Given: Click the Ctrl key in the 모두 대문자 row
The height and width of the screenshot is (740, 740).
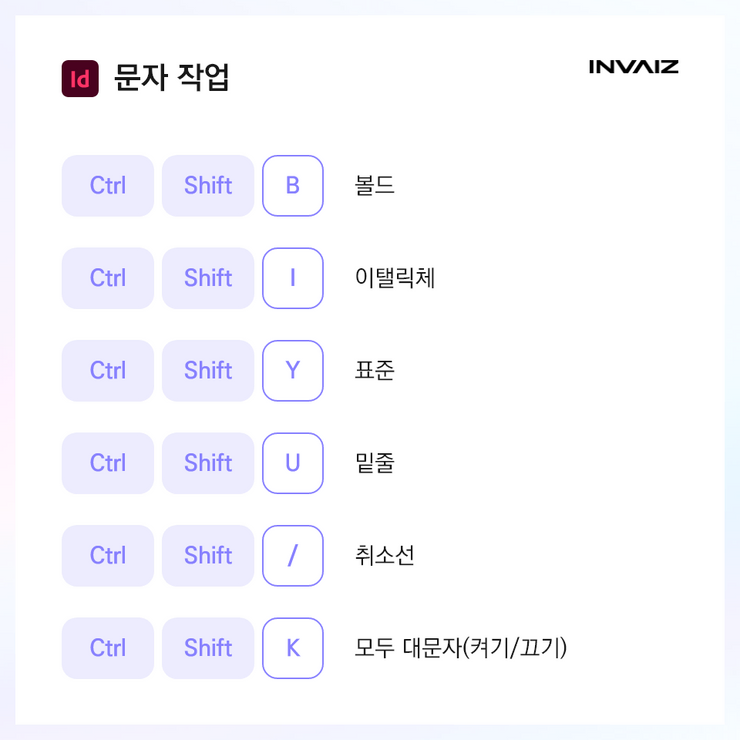Looking at the screenshot, I should (x=108, y=648).
